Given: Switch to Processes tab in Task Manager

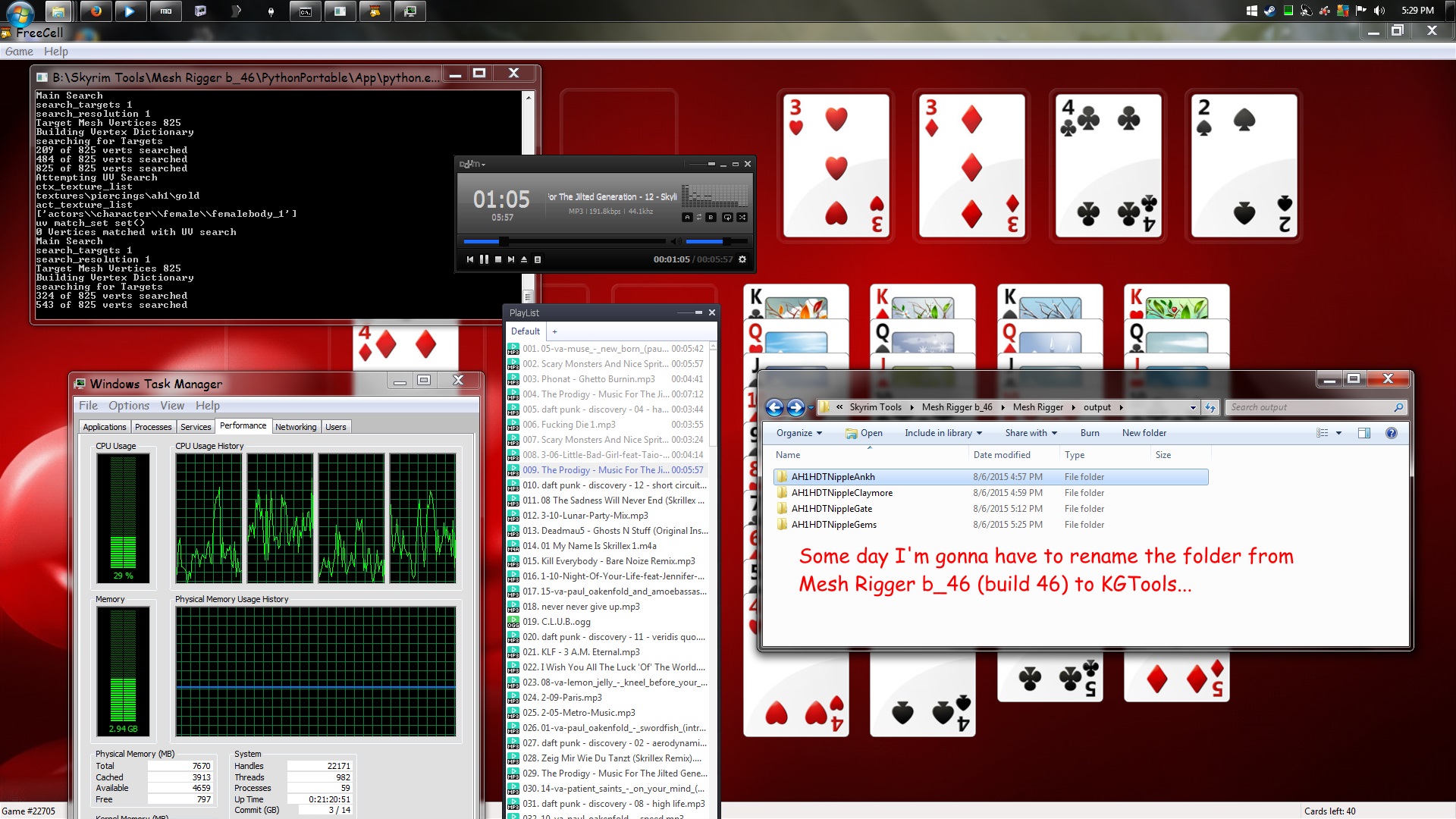Looking at the screenshot, I should pyautogui.click(x=153, y=427).
